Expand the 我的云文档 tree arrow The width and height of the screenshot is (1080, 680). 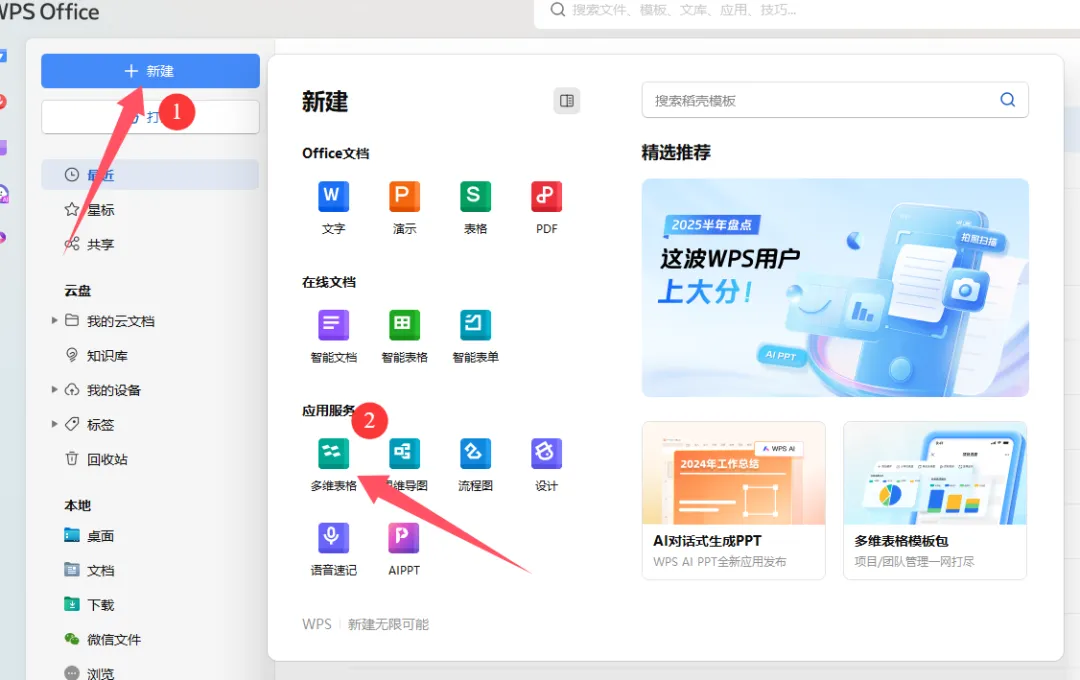click(x=54, y=320)
